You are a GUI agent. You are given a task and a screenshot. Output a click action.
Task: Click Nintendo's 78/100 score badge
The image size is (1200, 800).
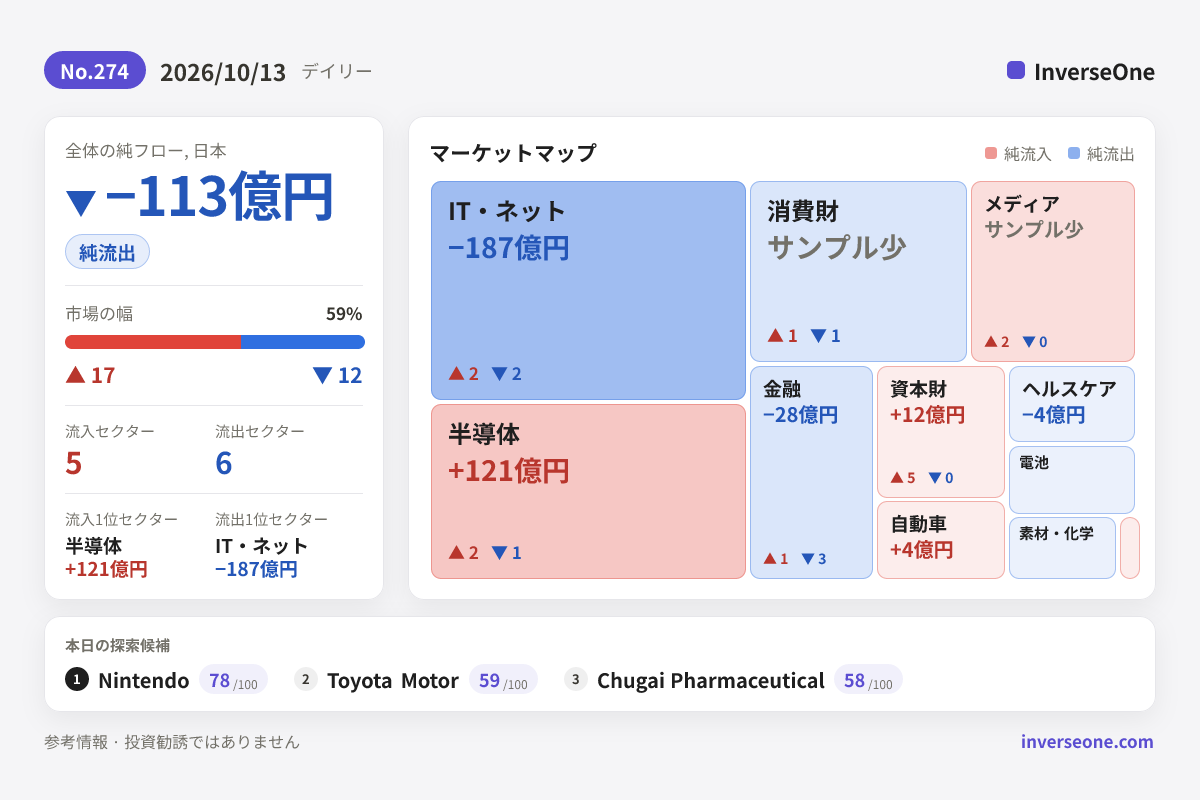click(x=233, y=680)
